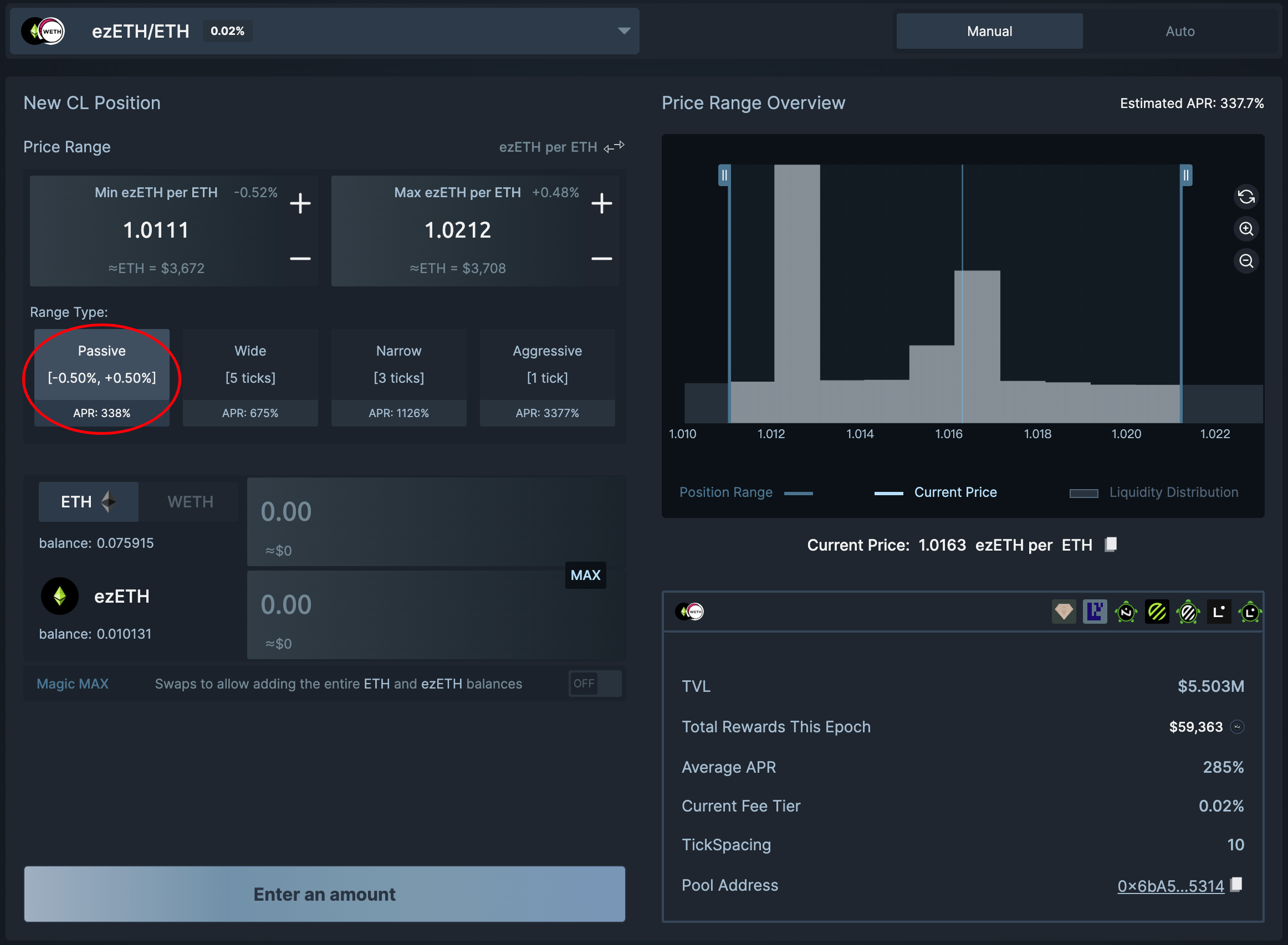The height and width of the screenshot is (945, 1288).
Task: Click the pool pair logo in info card
Action: 689,612
